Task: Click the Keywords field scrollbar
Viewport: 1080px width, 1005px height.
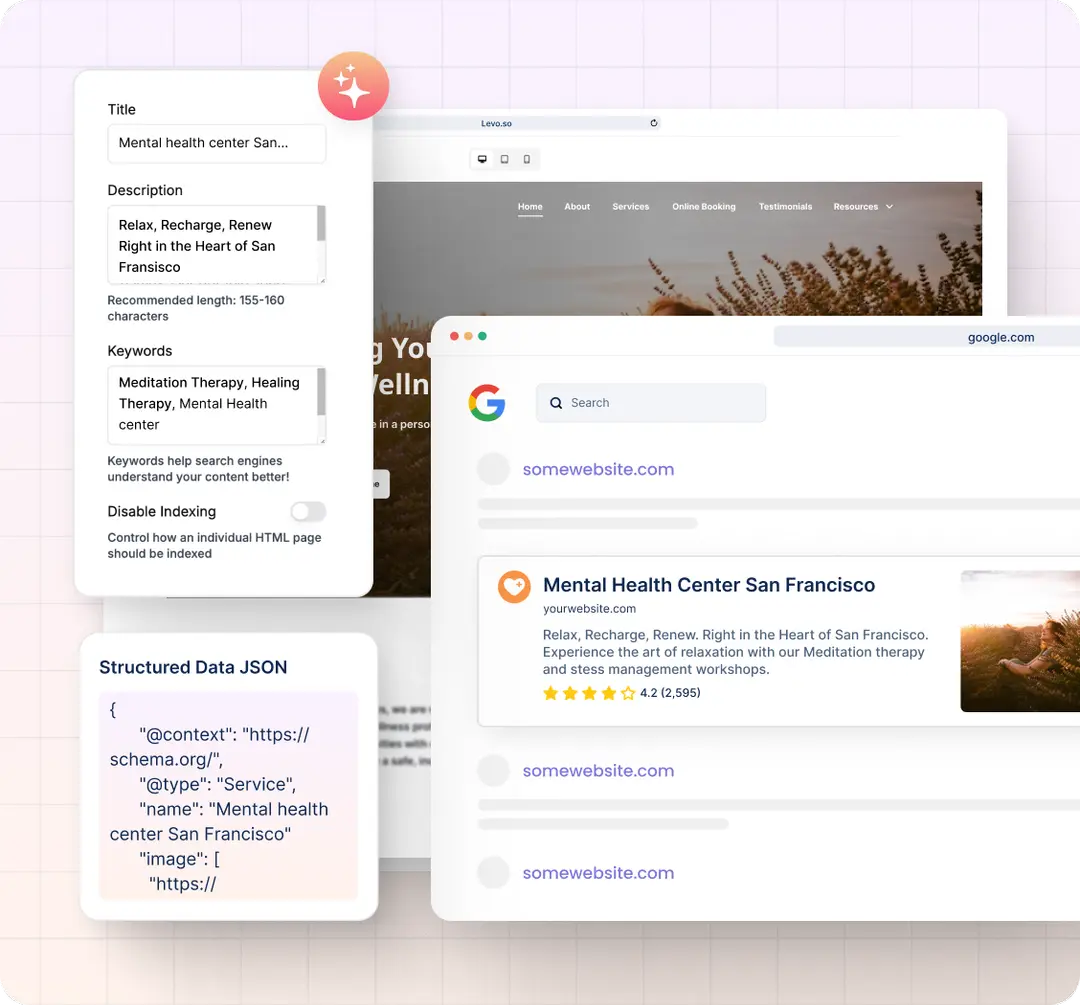Action: (x=321, y=392)
